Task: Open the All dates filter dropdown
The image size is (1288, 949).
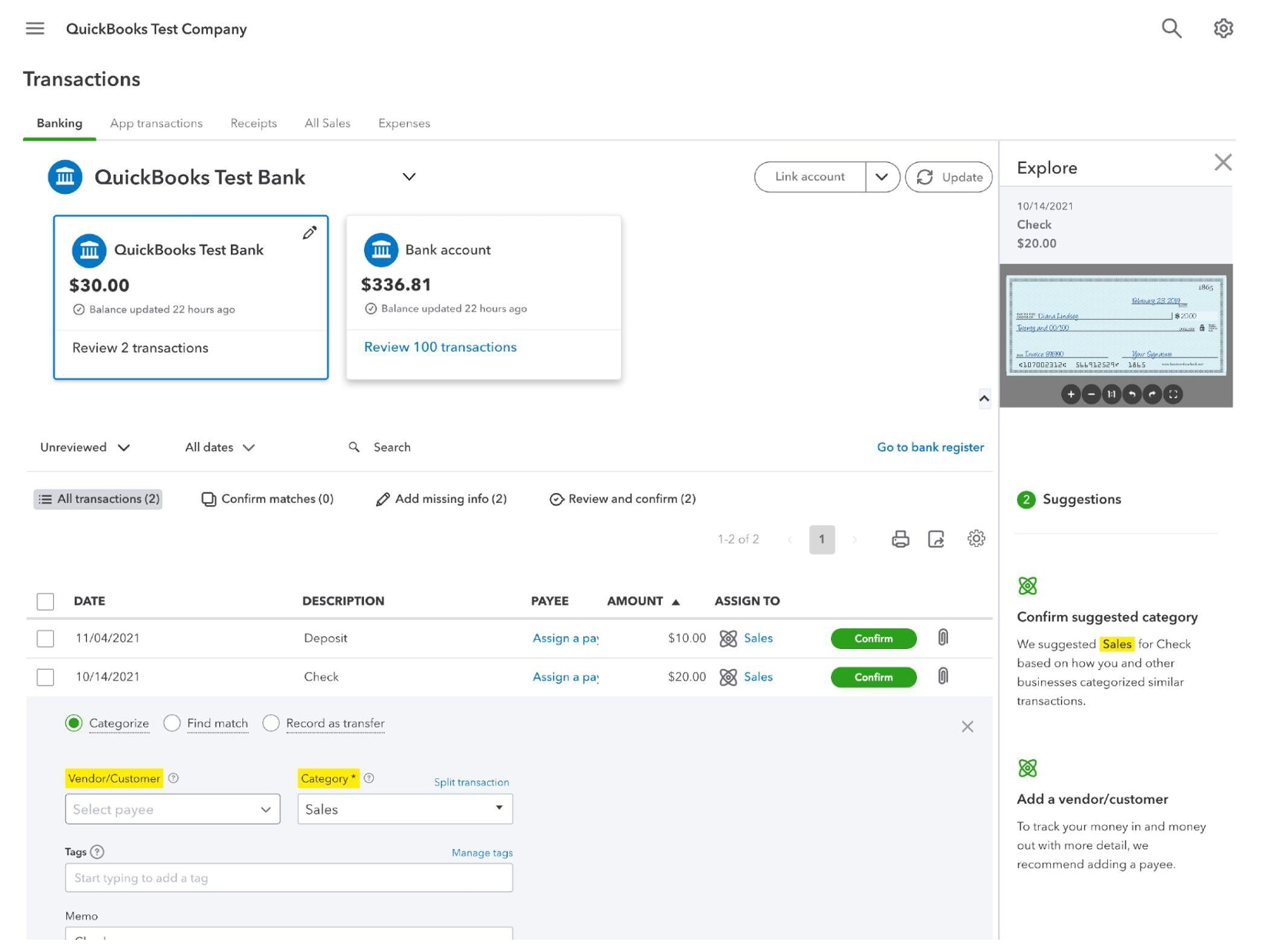Action: [220, 448]
